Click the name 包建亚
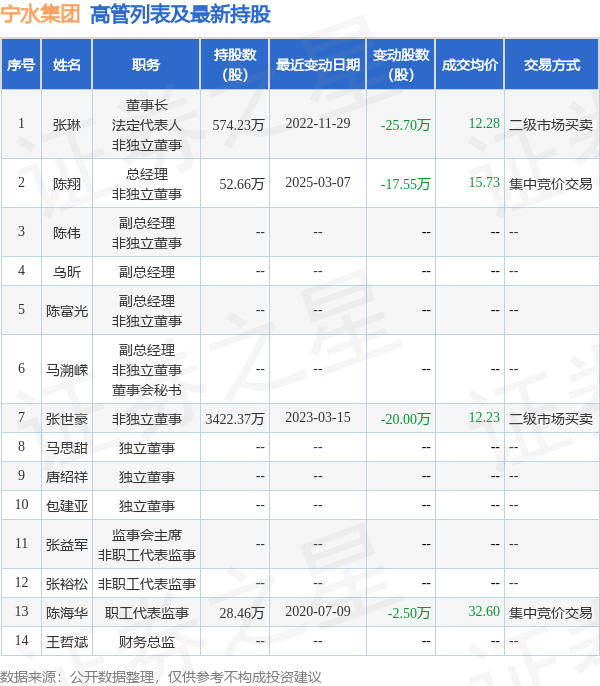 pyautogui.click(x=67, y=506)
